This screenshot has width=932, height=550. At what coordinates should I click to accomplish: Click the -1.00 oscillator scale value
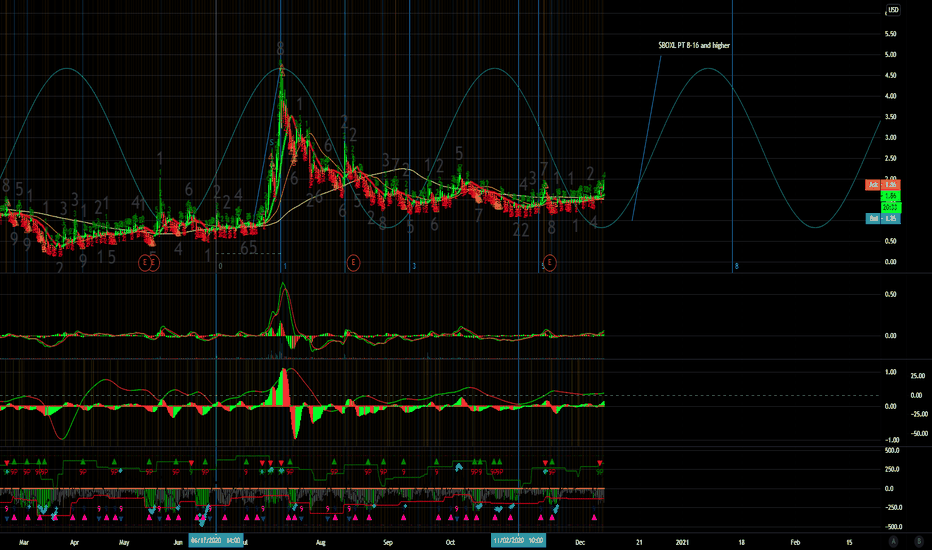(892, 440)
